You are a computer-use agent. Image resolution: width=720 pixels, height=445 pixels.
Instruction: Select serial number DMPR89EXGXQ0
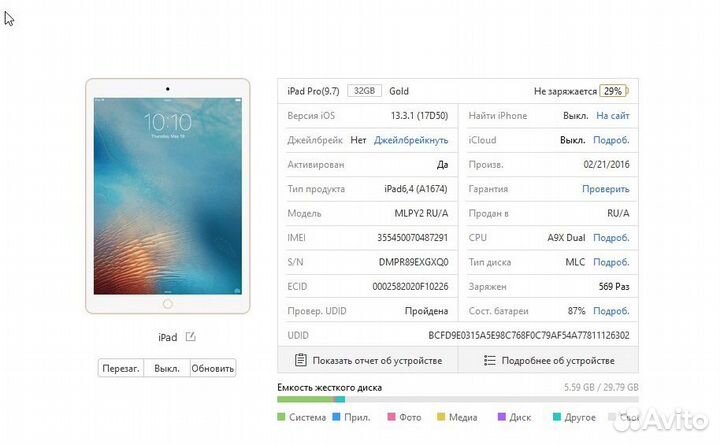click(x=413, y=262)
